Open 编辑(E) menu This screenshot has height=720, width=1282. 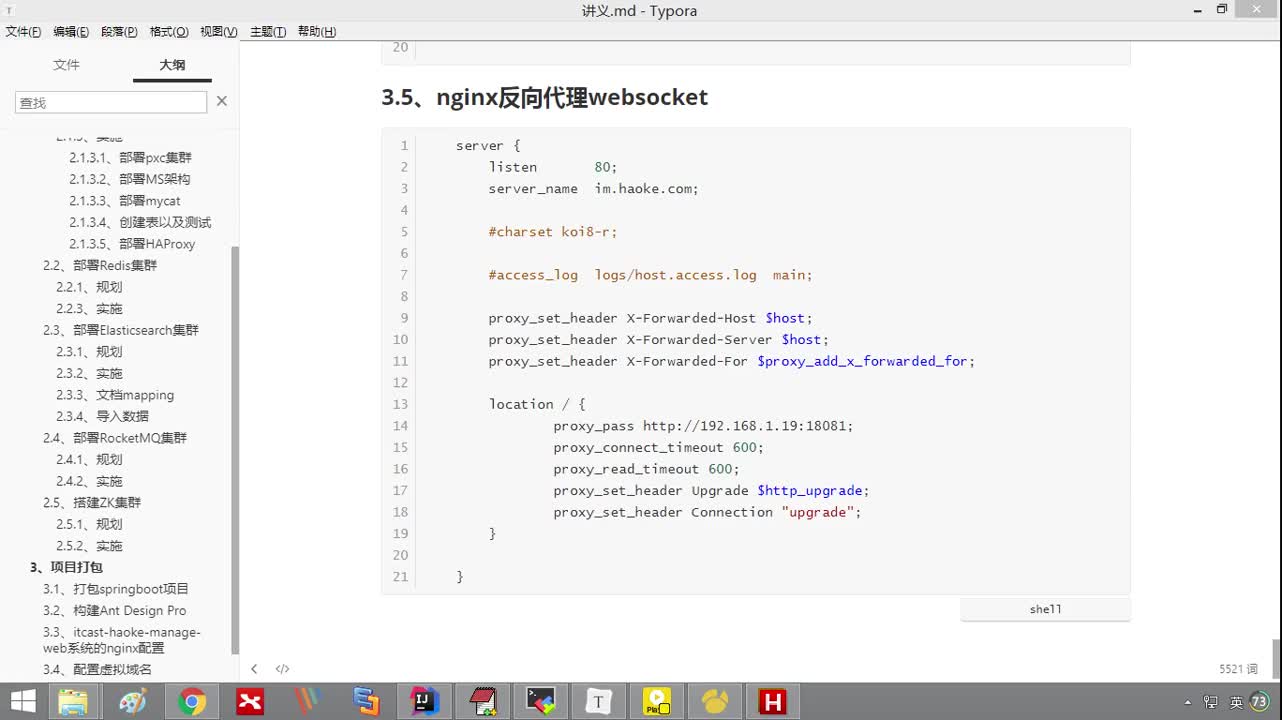[71, 32]
